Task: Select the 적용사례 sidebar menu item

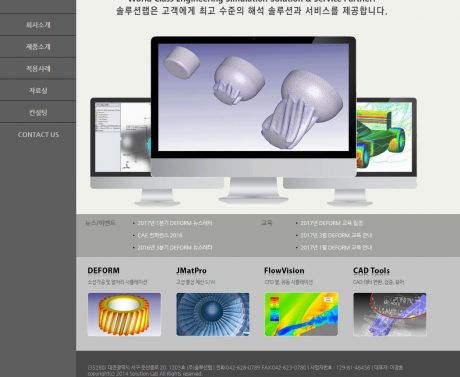Action: point(38,69)
